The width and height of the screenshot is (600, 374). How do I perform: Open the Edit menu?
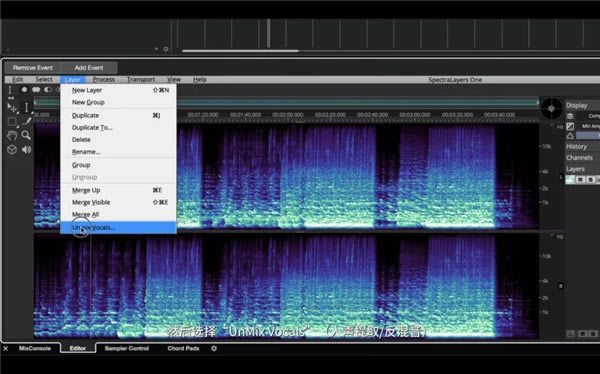pyautogui.click(x=18, y=79)
